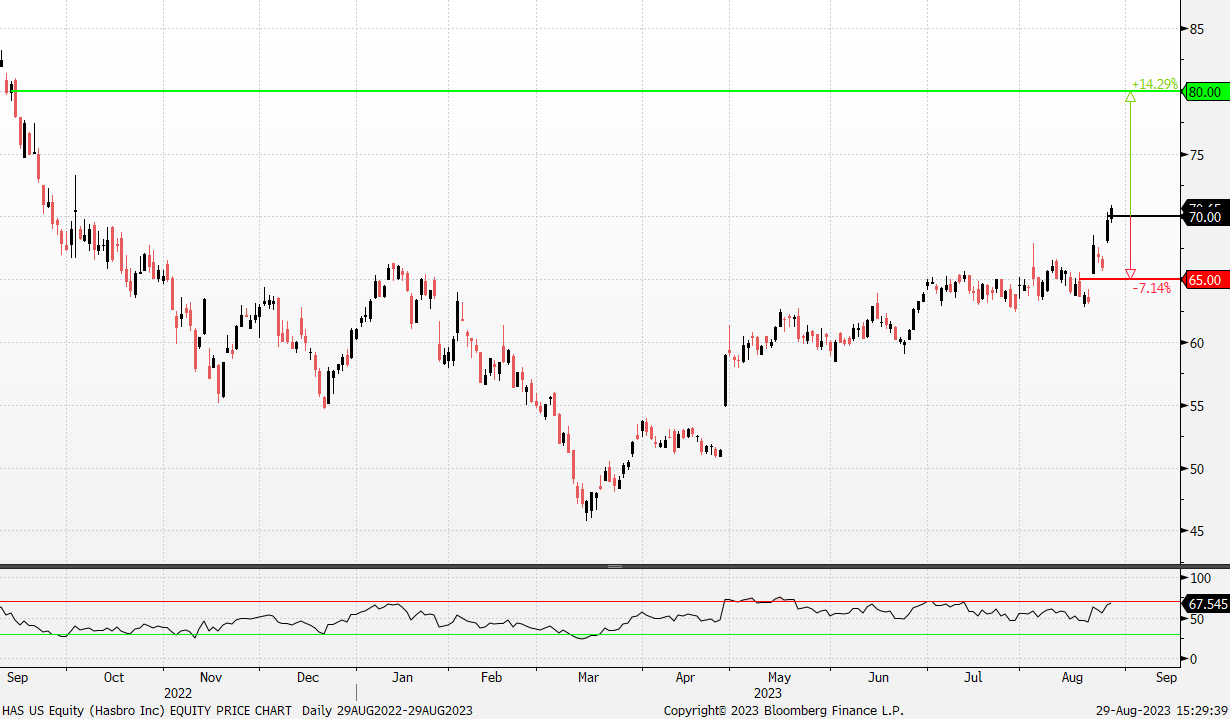This screenshot has height=719, width=1230.
Task: Click the Jun month label
Action: pyautogui.click(x=878, y=677)
